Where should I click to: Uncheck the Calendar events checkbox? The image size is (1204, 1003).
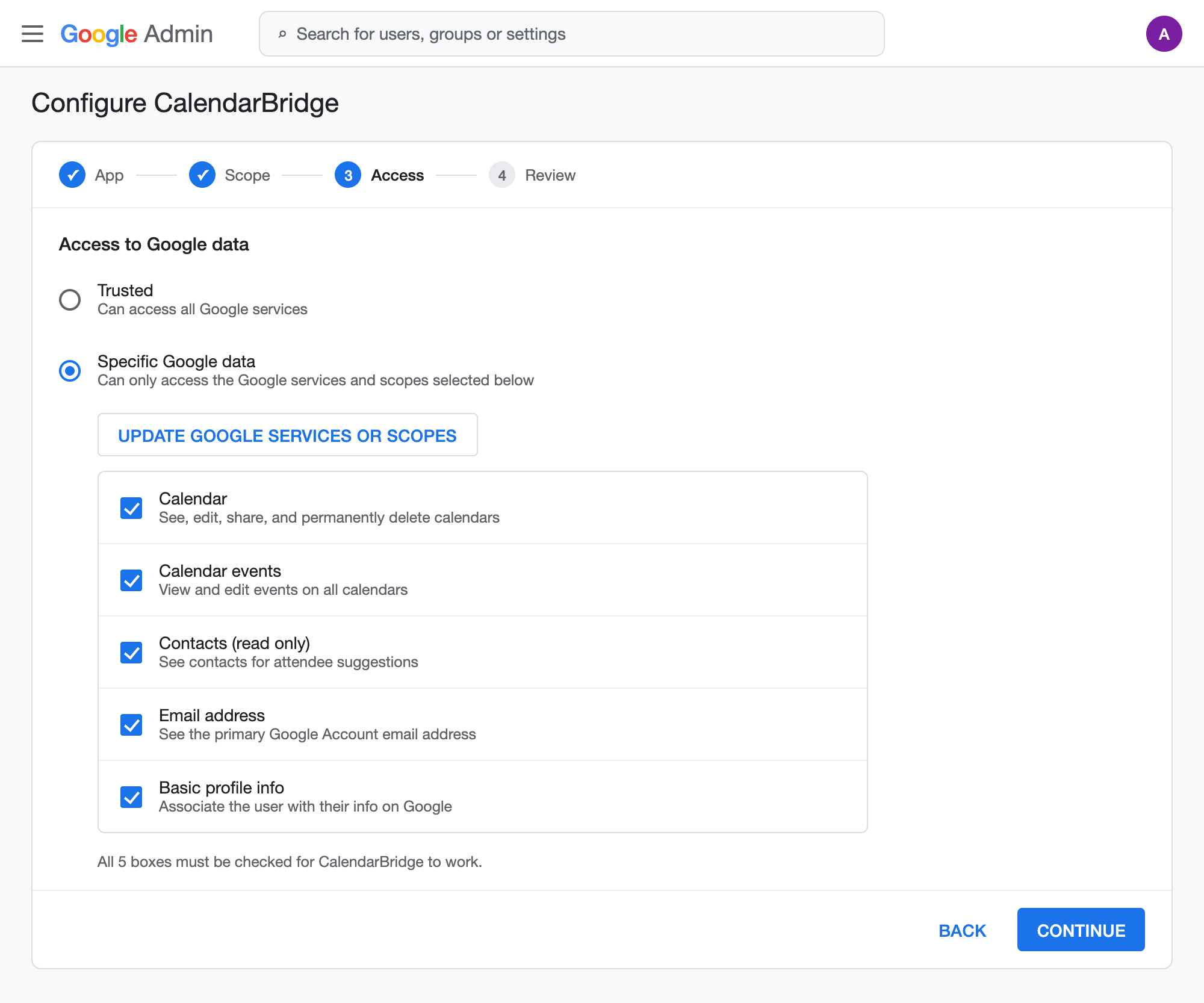pos(131,580)
